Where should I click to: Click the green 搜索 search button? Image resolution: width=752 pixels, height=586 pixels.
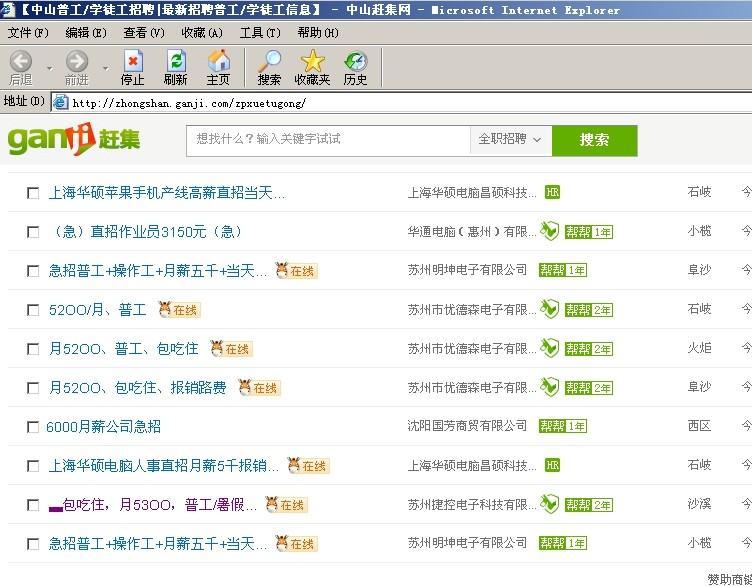pos(595,140)
